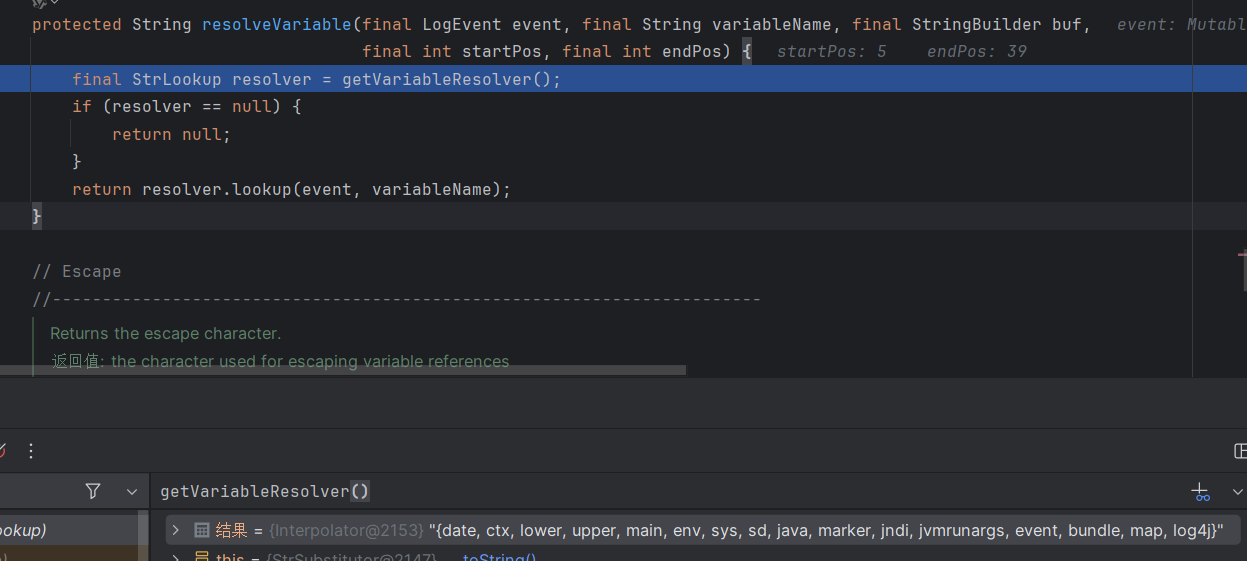Open the expression history dropdown arrow at far right
Screen dimensions: 1247x561
pyautogui.click(x=1237, y=491)
